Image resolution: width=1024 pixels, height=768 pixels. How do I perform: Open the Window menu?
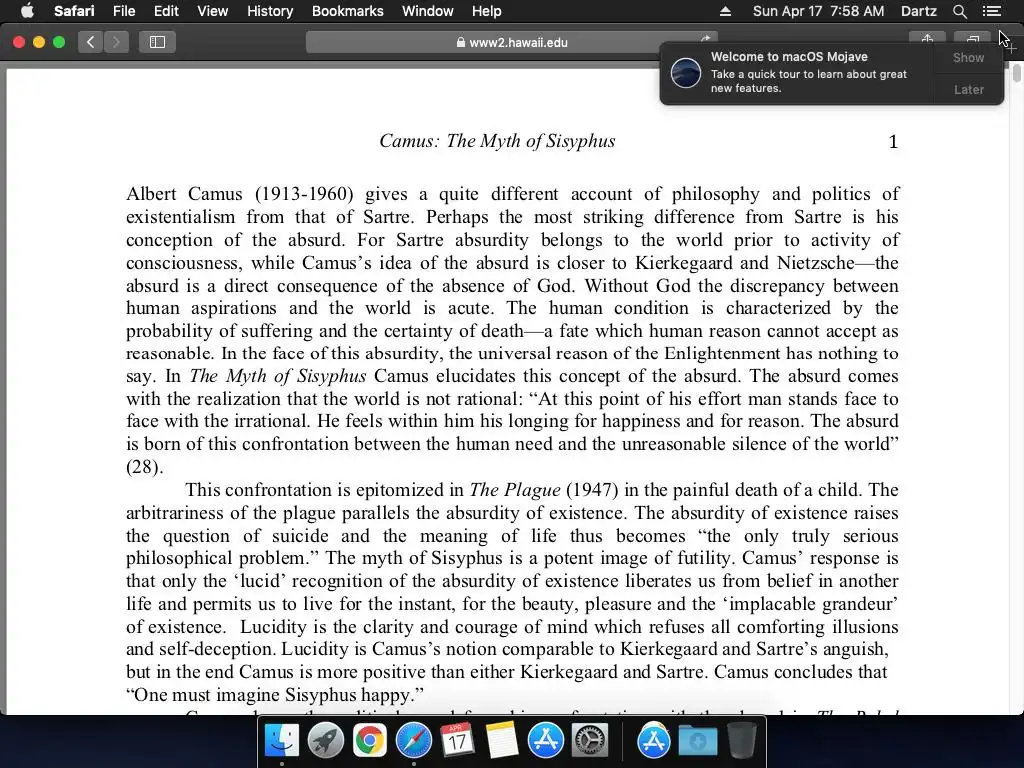[428, 11]
